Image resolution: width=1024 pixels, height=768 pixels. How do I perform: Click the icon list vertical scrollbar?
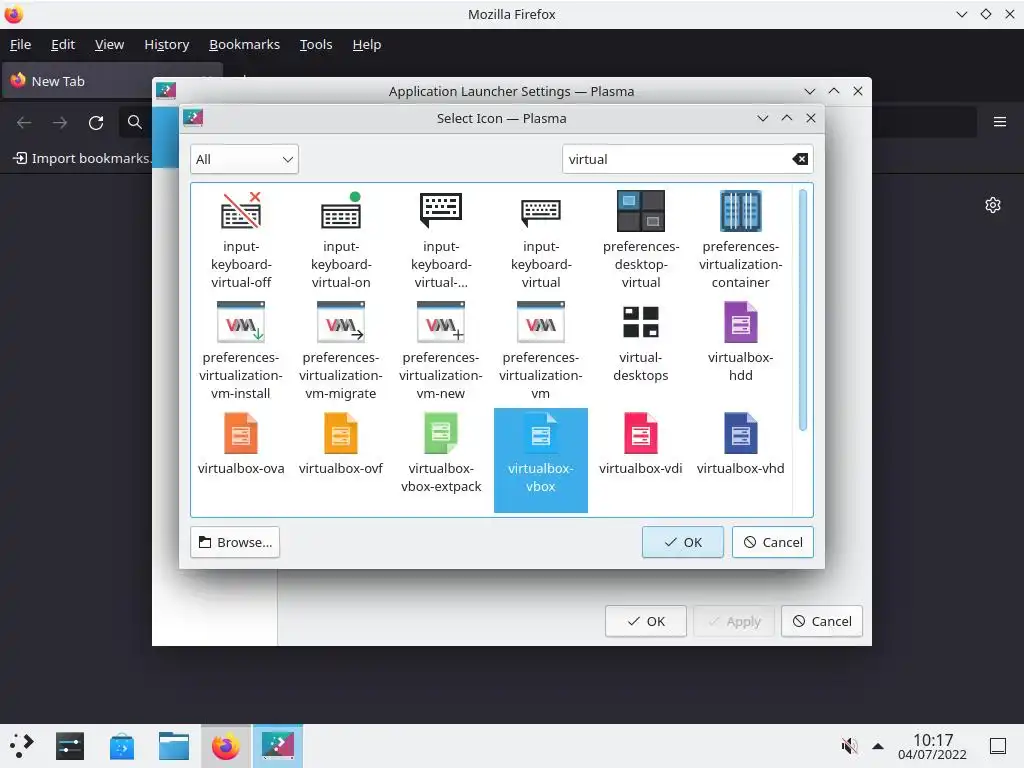click(803, 310)
